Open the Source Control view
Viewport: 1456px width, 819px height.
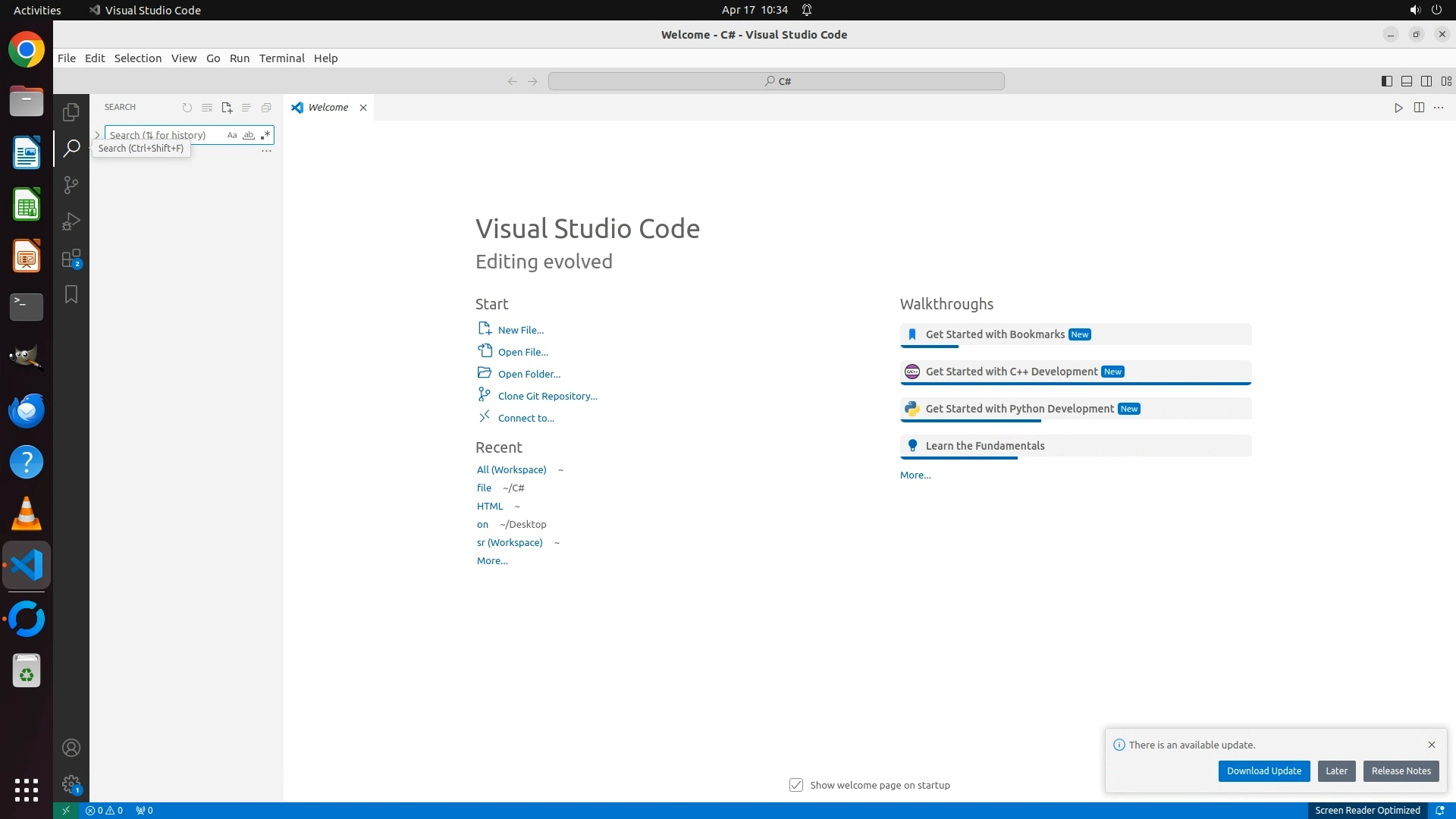71,185
